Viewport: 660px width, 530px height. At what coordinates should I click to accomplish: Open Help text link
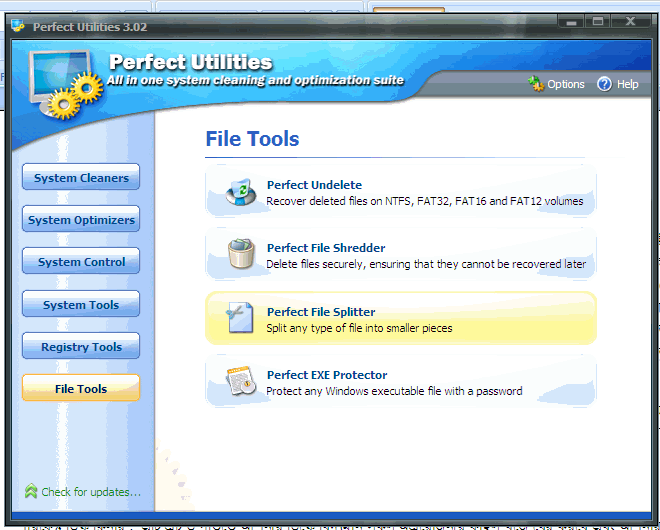(x=628, y=84)
